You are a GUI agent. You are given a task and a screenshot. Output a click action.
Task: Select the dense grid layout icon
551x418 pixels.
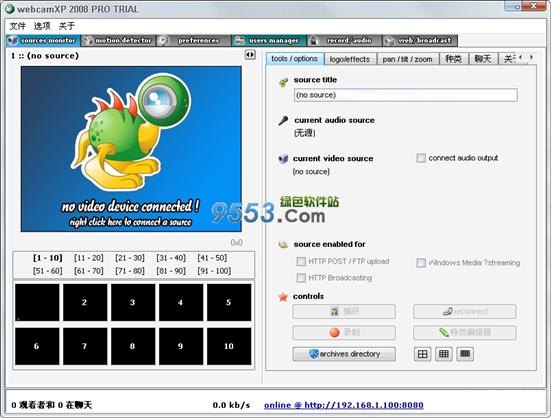[x=444, y=354]
